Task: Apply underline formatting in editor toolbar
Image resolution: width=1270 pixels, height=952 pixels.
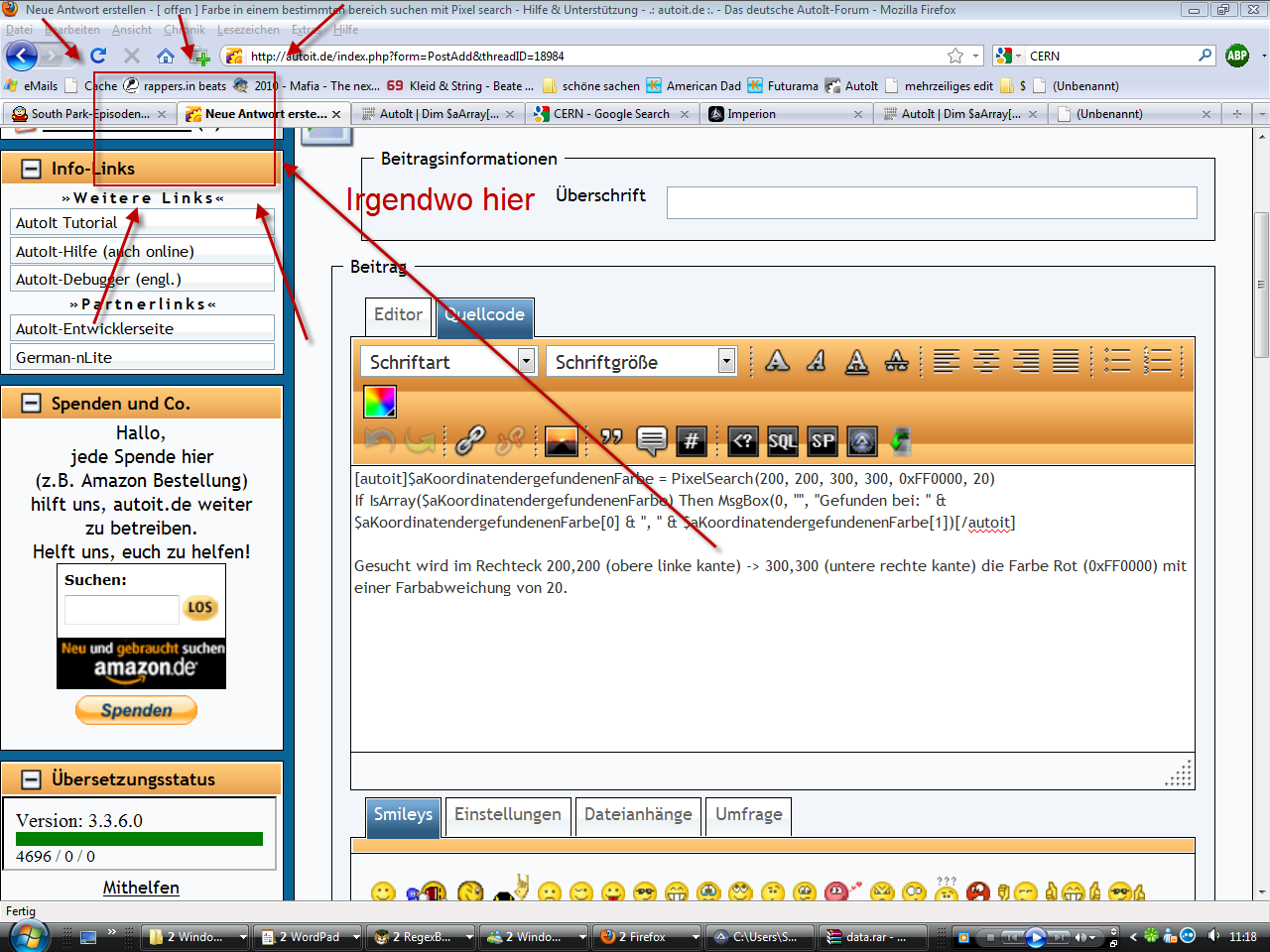Action: [856, 361]
